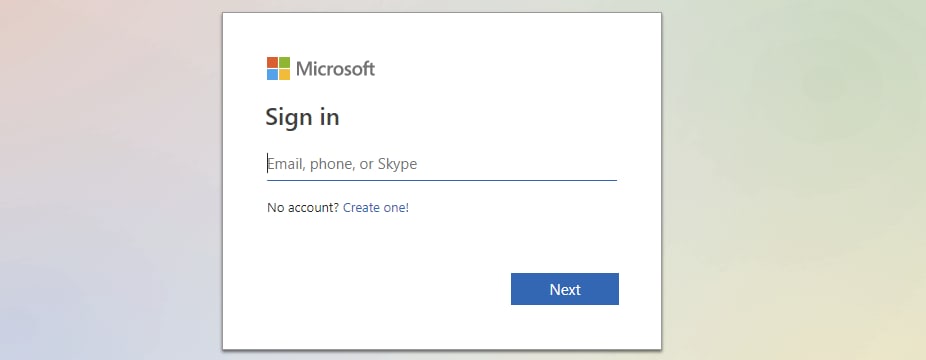
Task: Click the Microsoft four-square logo
Action: point(278,68)
